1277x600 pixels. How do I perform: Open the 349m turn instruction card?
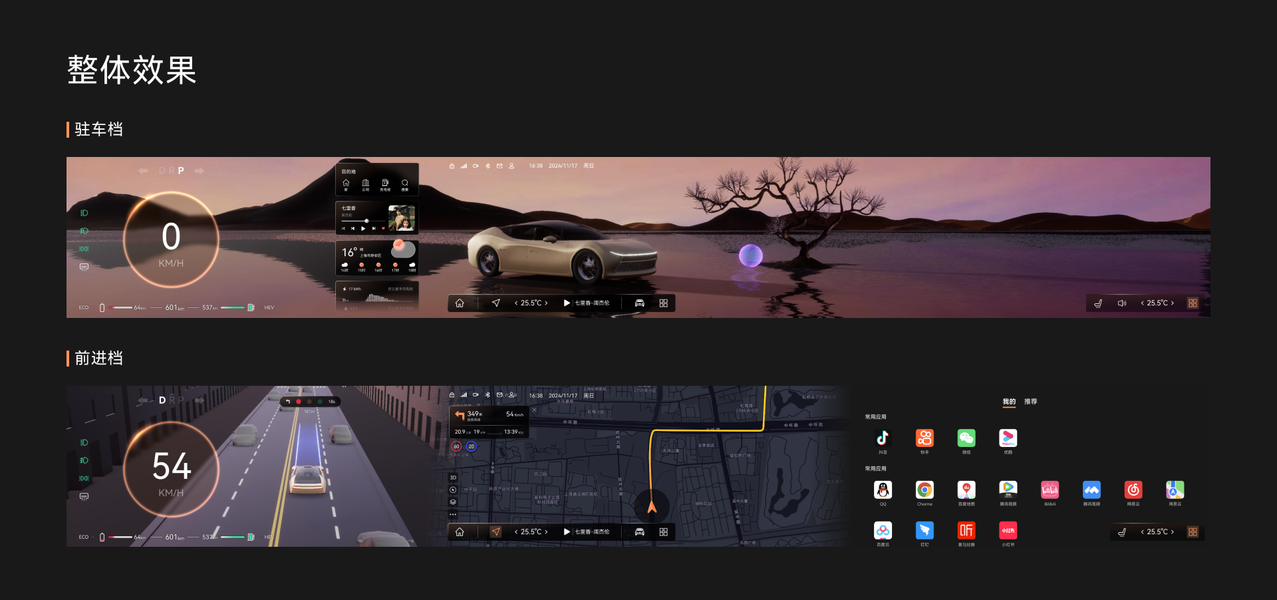(x=489, y=422)
